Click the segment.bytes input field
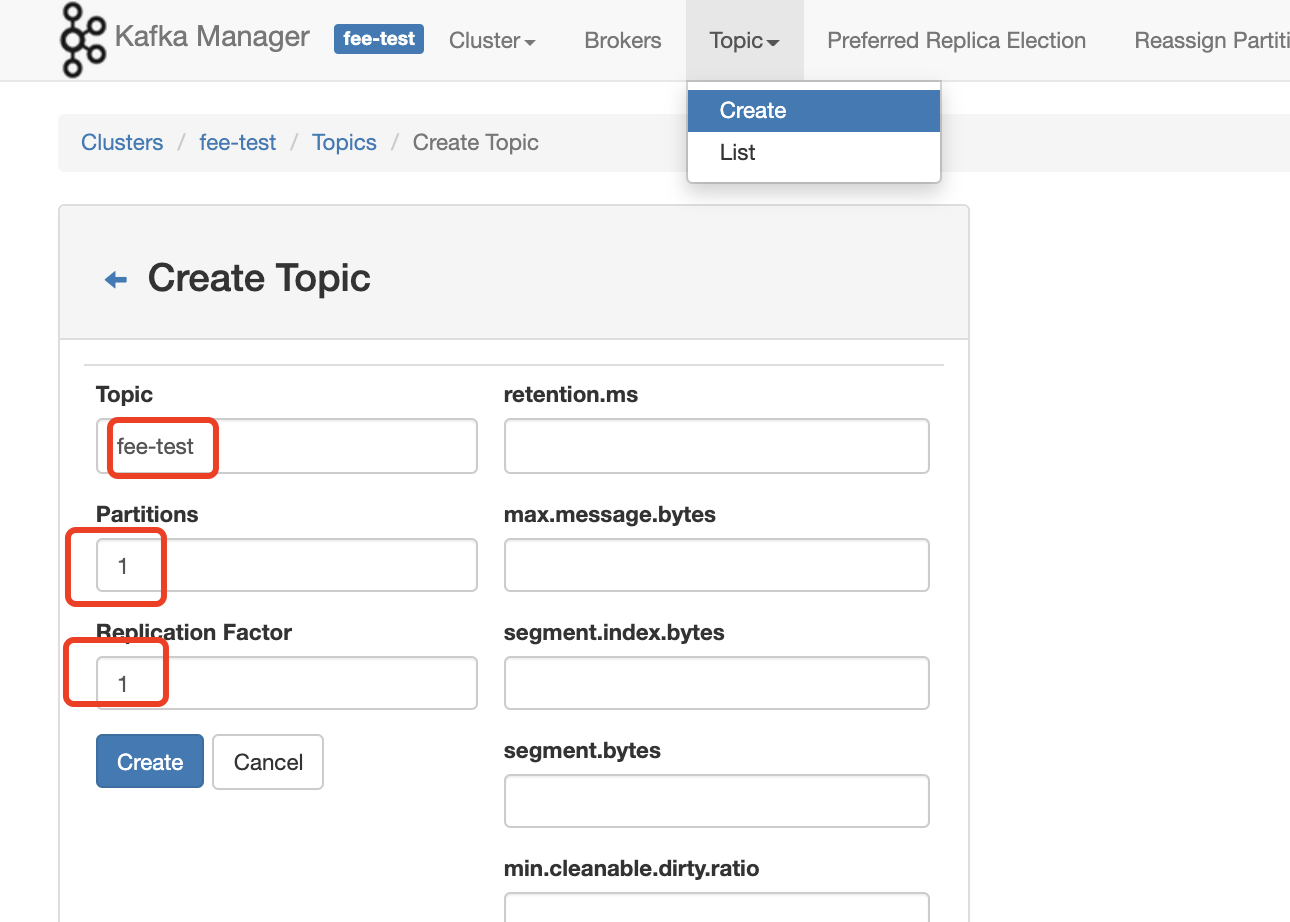This screenshot has width=1290, height=922. [717, 801]
